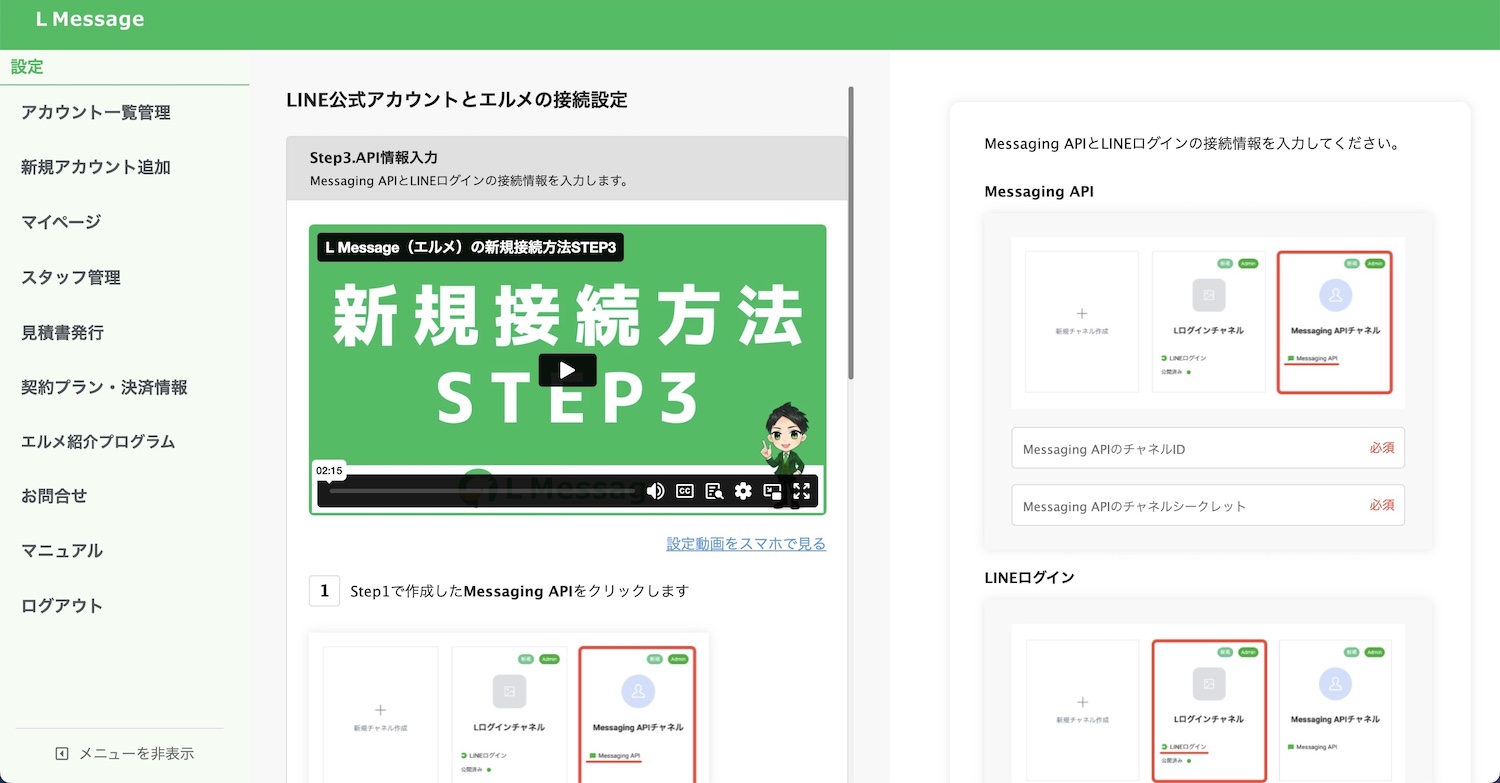Image resolution: width=1500 pixels, height=783 pixels.
Task: Select 新規アカウント追加 menu item
Action: (x=96, y=167)
